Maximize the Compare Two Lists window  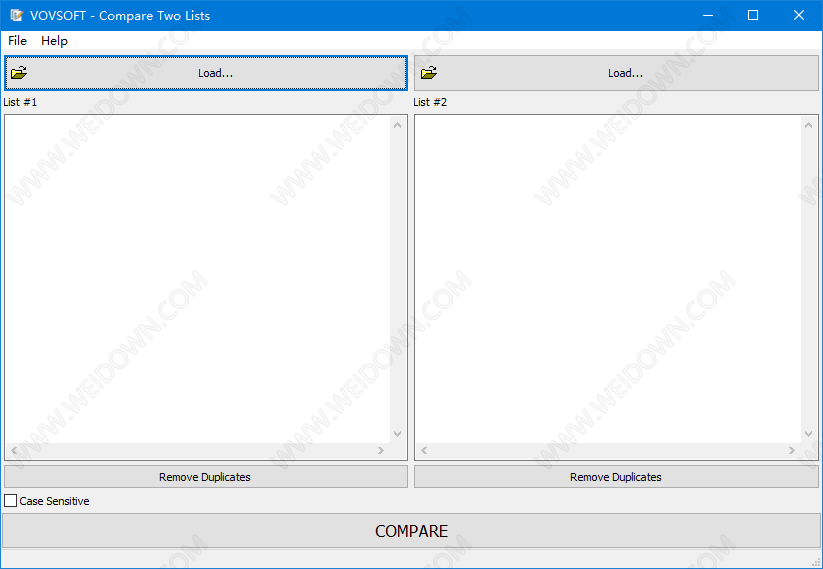tap(753, 15)
